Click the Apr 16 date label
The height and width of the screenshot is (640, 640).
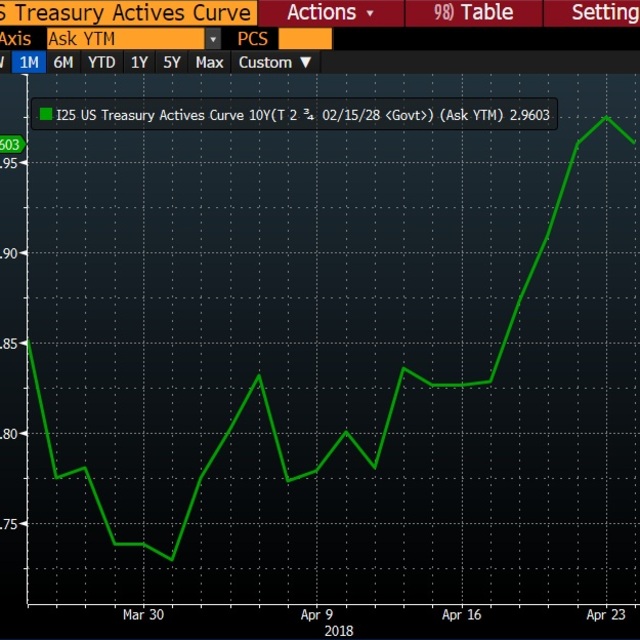(x=462, y=614)
